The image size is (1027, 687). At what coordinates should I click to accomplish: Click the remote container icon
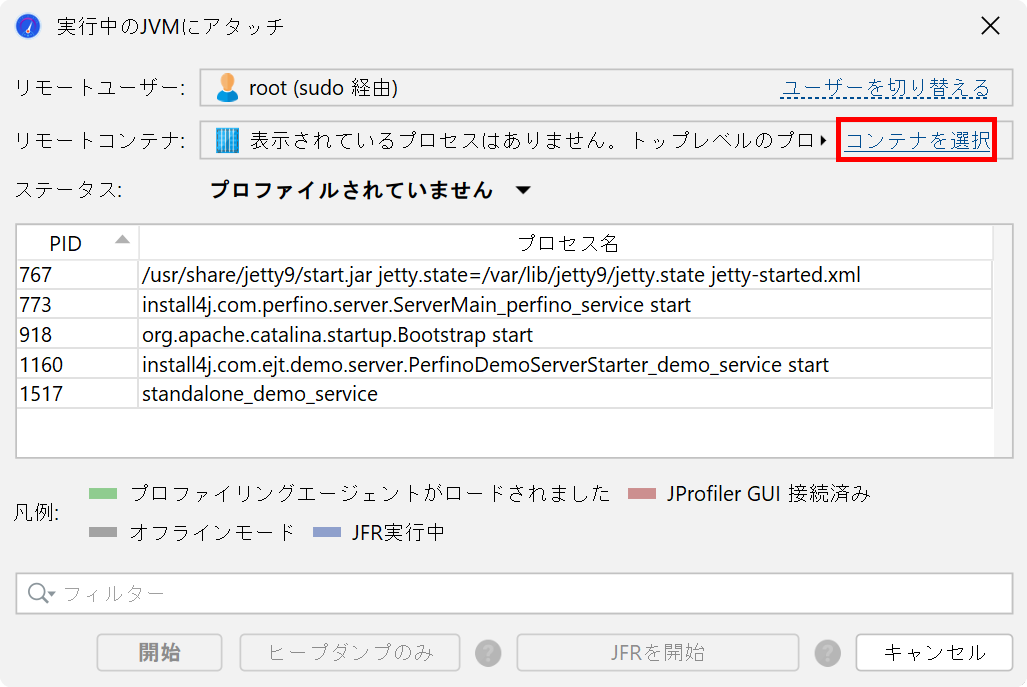point(227,140)
